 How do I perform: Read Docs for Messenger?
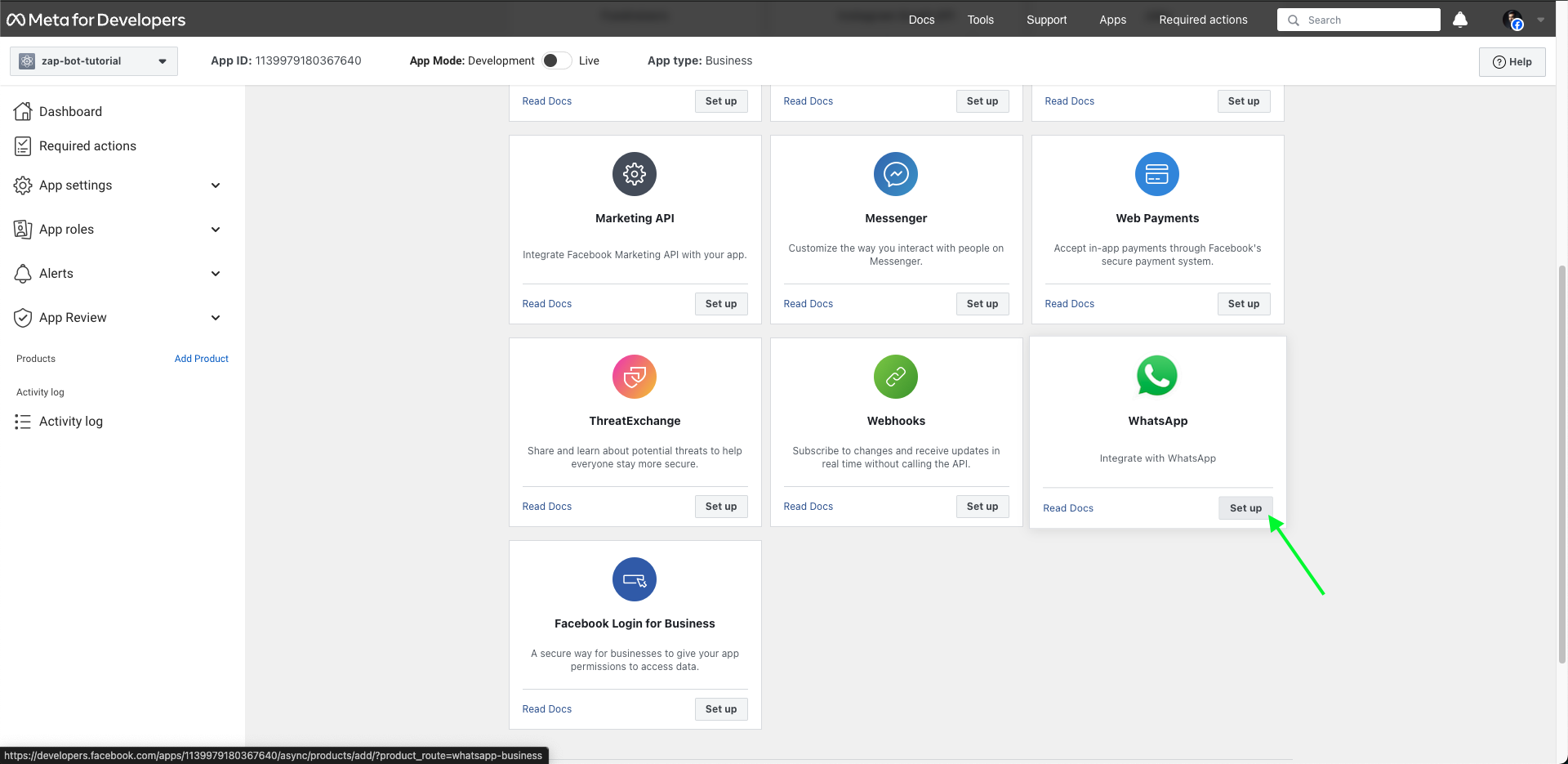(808, 304)
